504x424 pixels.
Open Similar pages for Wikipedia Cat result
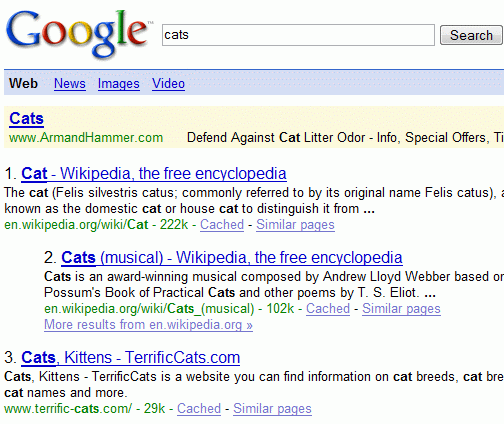[295, 225]
